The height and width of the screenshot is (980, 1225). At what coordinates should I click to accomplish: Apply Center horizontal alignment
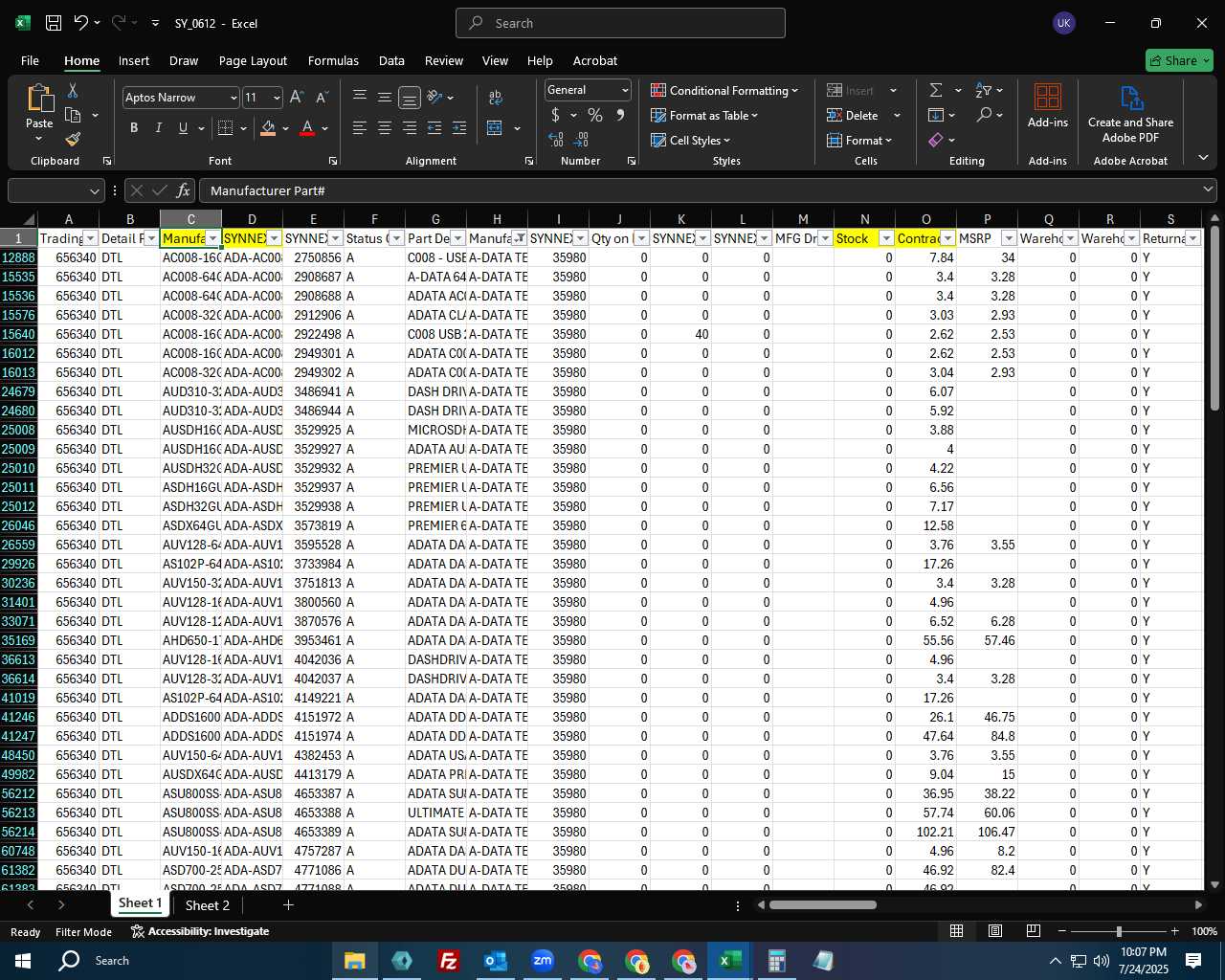385,127
